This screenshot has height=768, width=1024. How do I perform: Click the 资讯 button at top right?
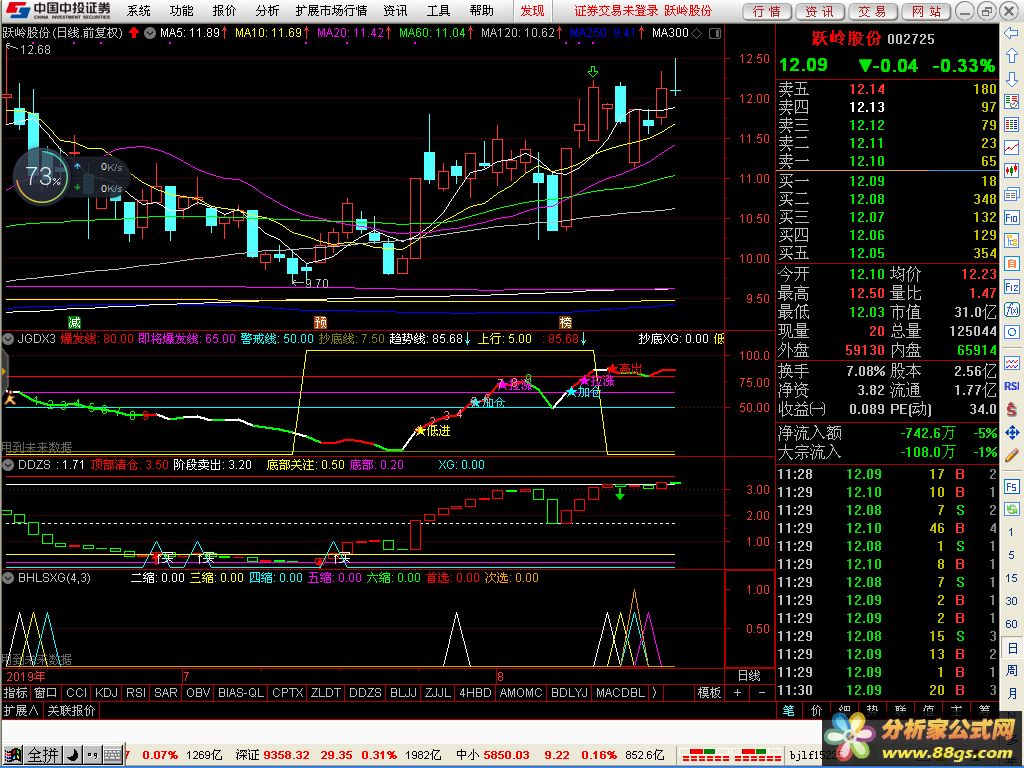point(820,11)
